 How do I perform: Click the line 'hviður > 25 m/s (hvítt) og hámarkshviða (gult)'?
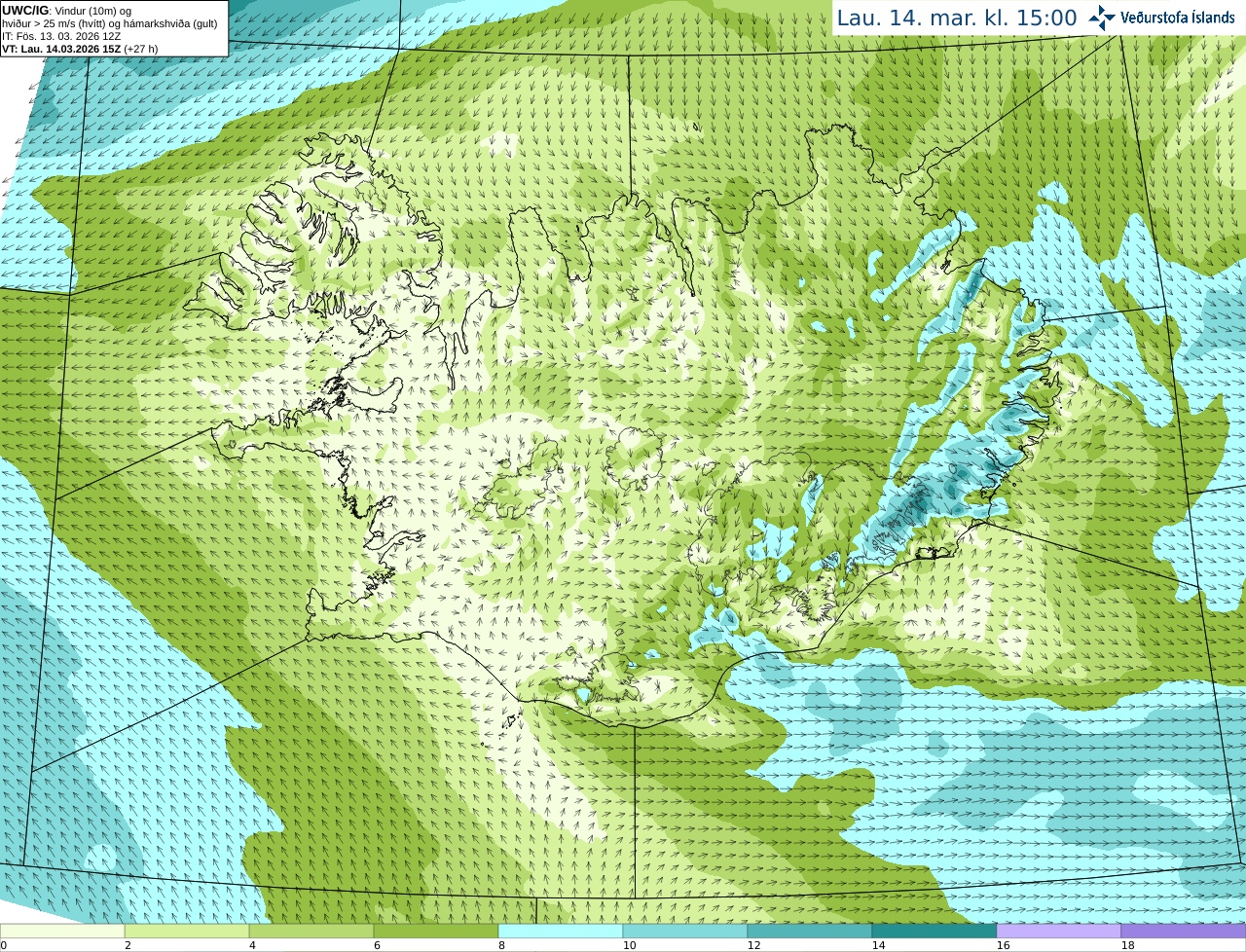110,23
